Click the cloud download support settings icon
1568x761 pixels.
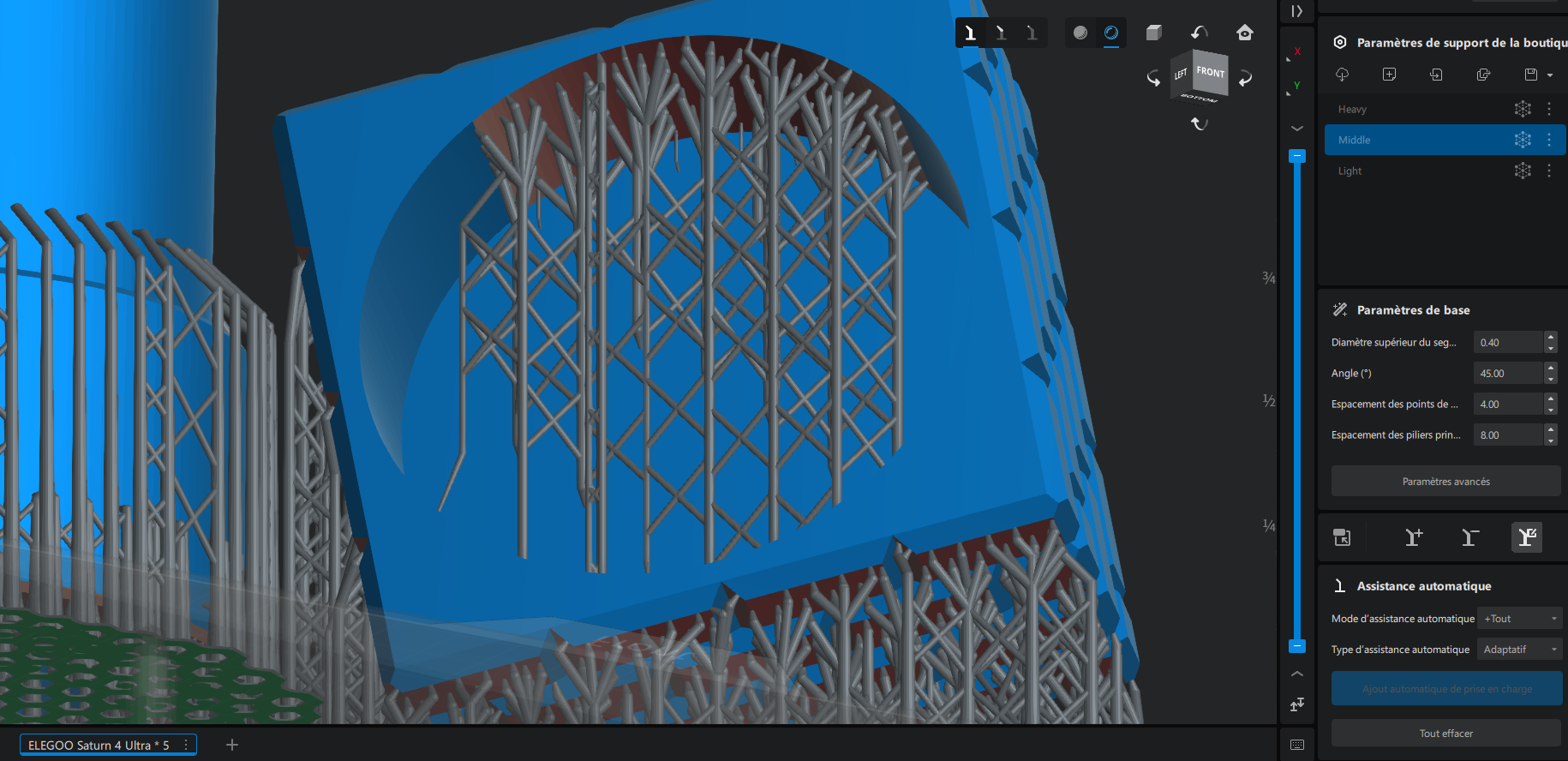coord(1342,75)
